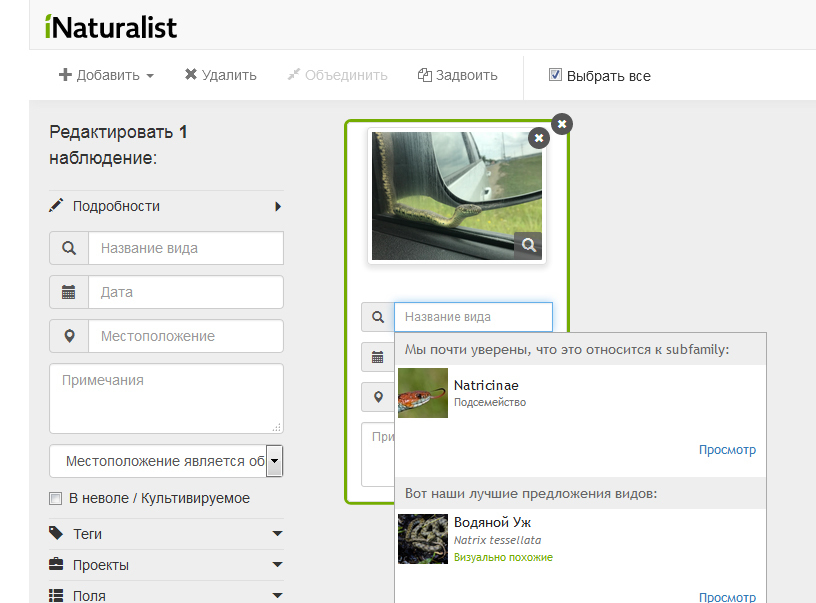Click the Задвоить toolbar button
Image resolution: width=816 pixels, height=603 pixels.
pyautogui.click(x=457, y=75)
